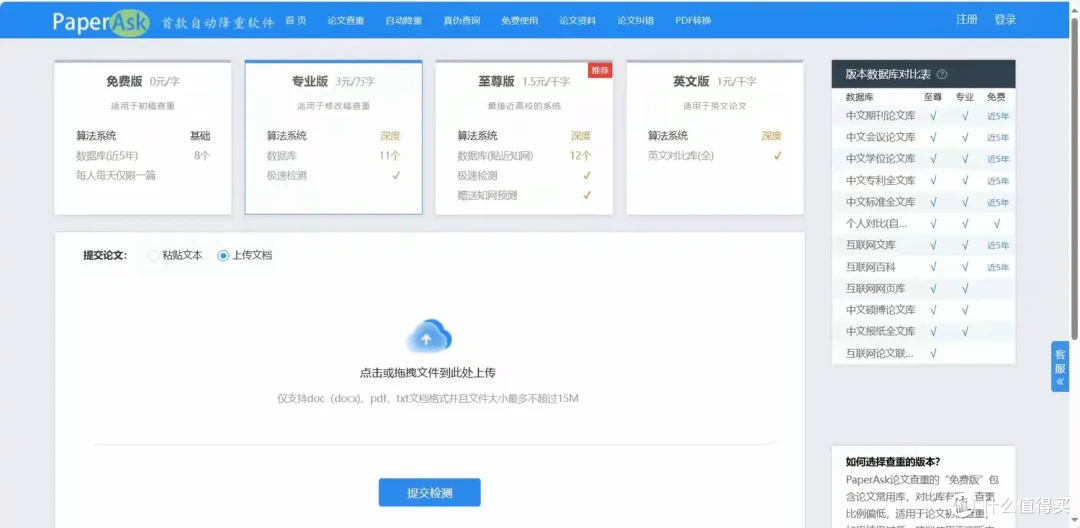Open 自动降重 menu item
This screenshot has width=1080, height=528.
tap(404, 20)
